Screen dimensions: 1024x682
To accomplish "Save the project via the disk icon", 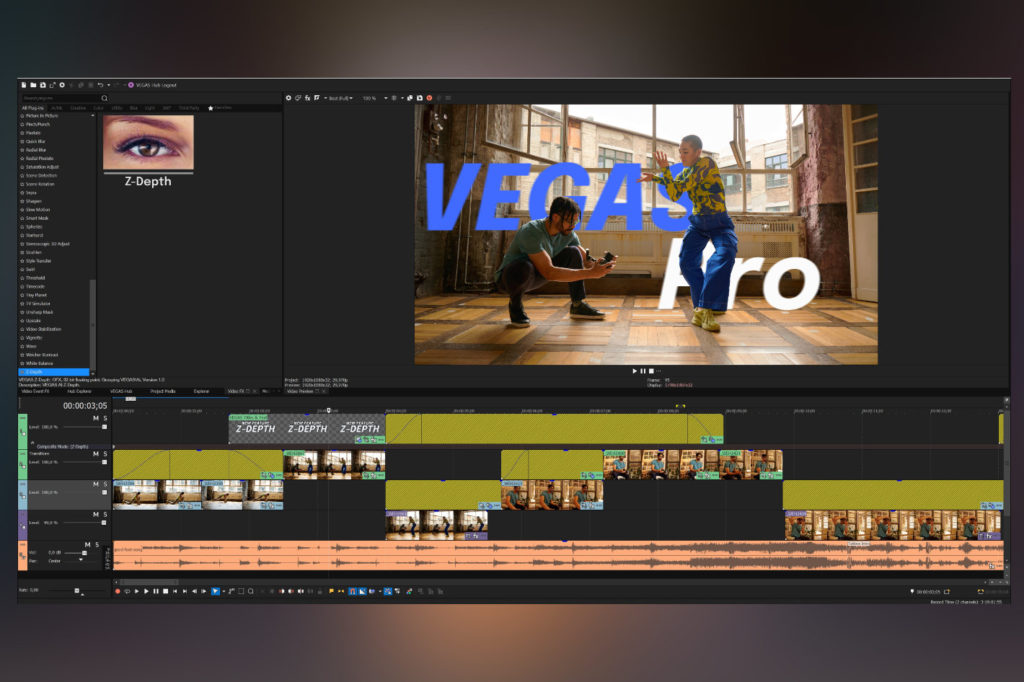I will point(42,85).
